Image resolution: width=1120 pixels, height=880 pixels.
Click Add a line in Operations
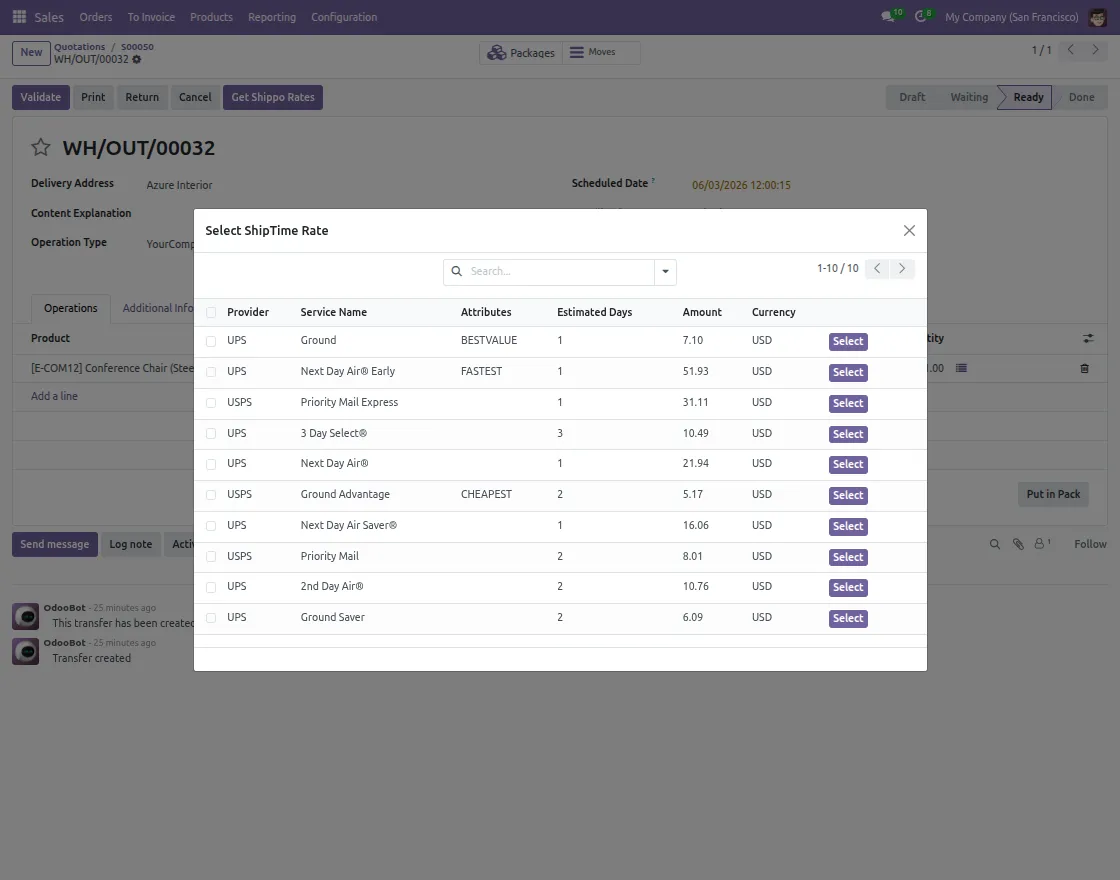[x=54, y=396]
